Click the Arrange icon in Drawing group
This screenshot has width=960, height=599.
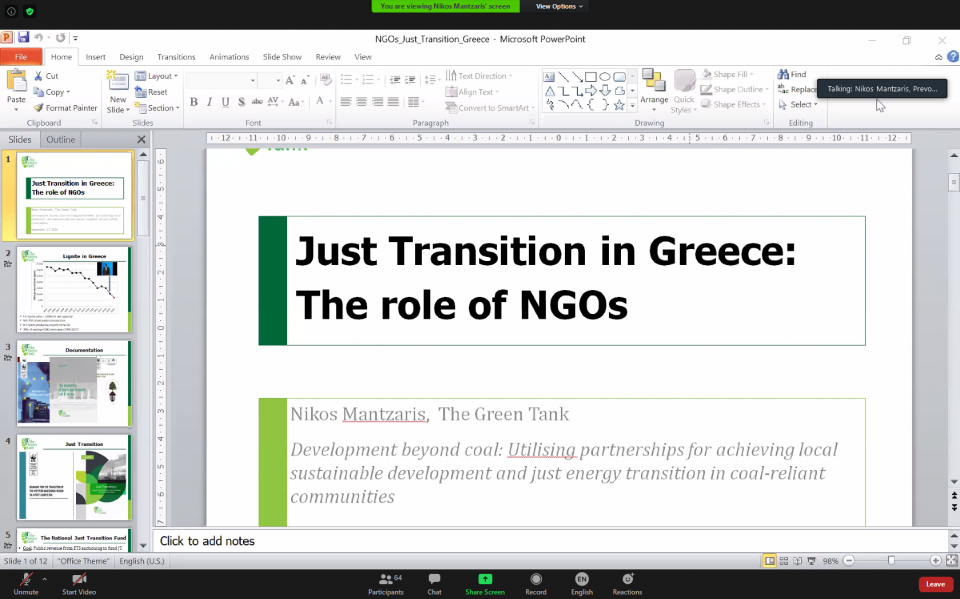pyautogui.click(x=654, y=89)
